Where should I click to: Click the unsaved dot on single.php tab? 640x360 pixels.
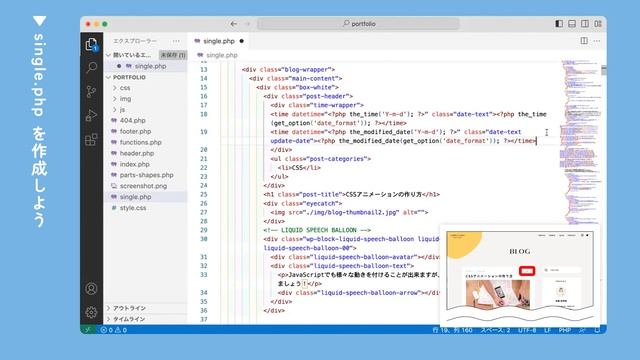242,41
